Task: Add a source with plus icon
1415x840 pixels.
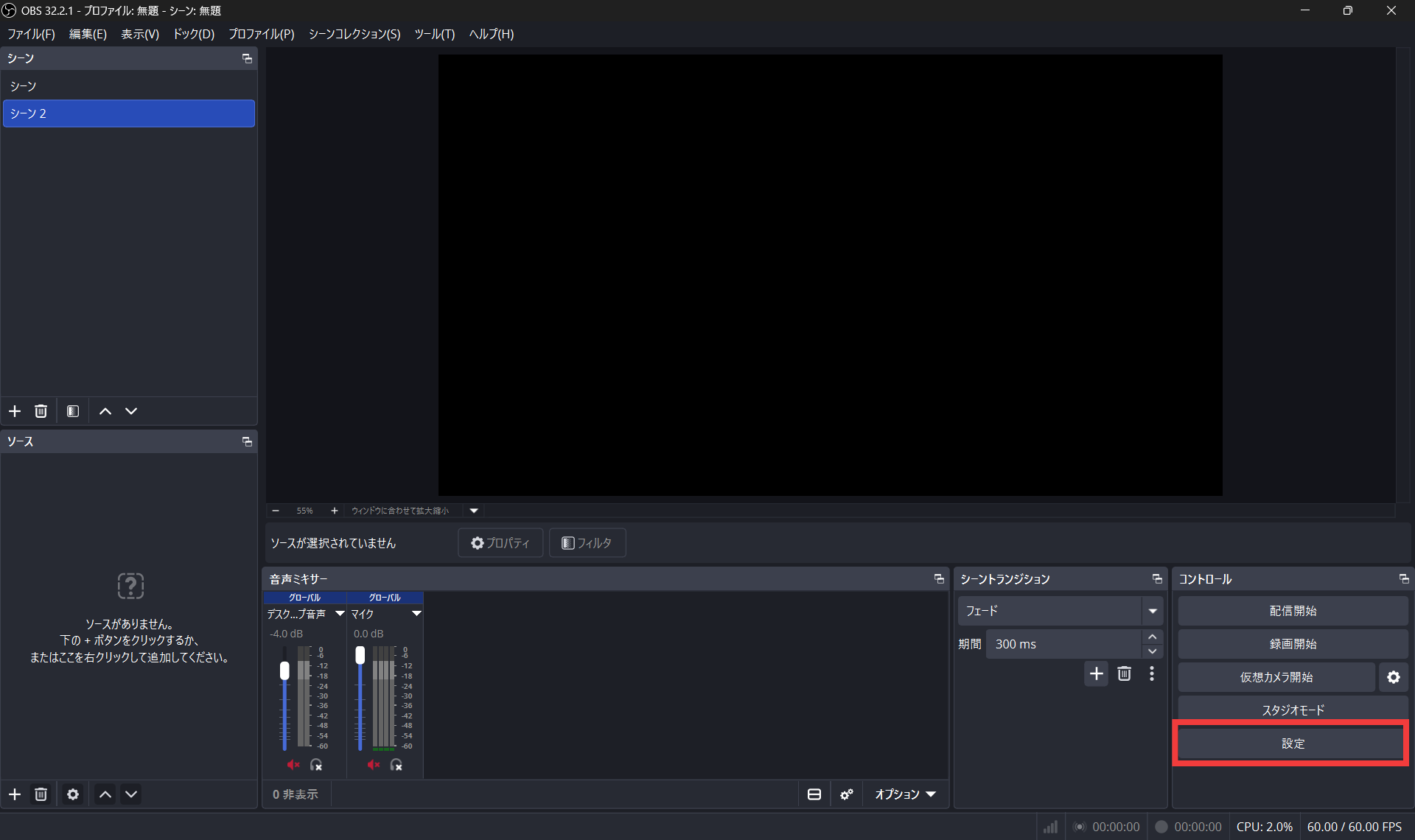Action: coord(15,794)
